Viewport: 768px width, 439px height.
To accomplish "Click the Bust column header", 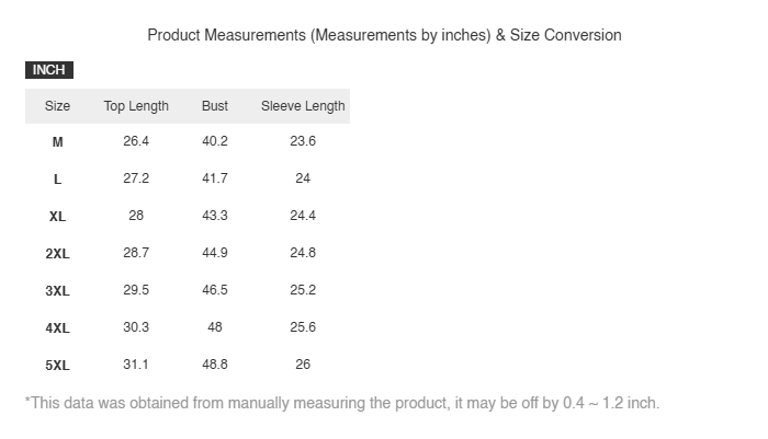I will (x=215, y=106).
